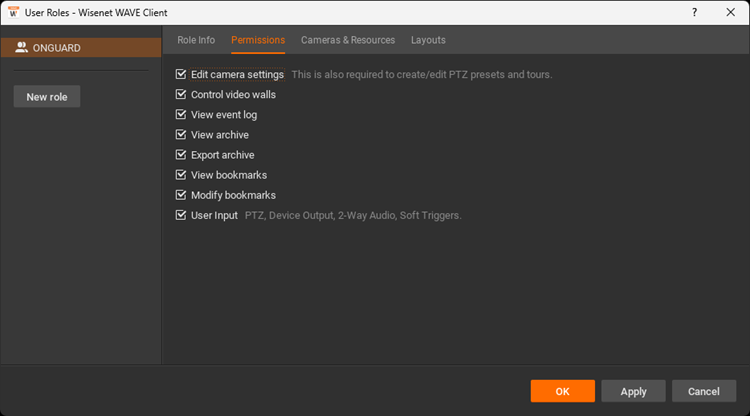
Task: Toggle User Input checkbox
Action: (x=181, y=215)
